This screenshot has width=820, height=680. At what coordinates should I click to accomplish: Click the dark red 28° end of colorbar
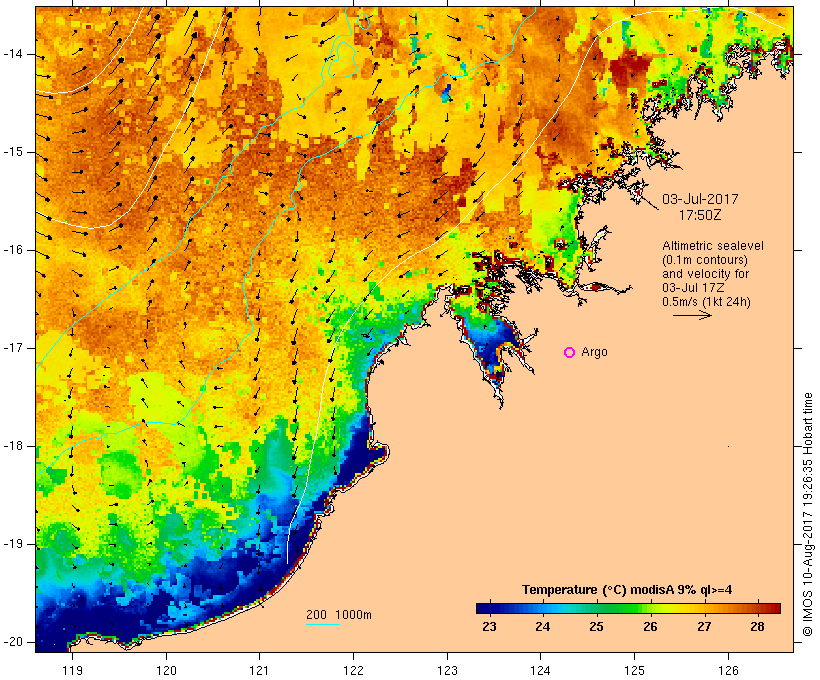coord(773,608)
